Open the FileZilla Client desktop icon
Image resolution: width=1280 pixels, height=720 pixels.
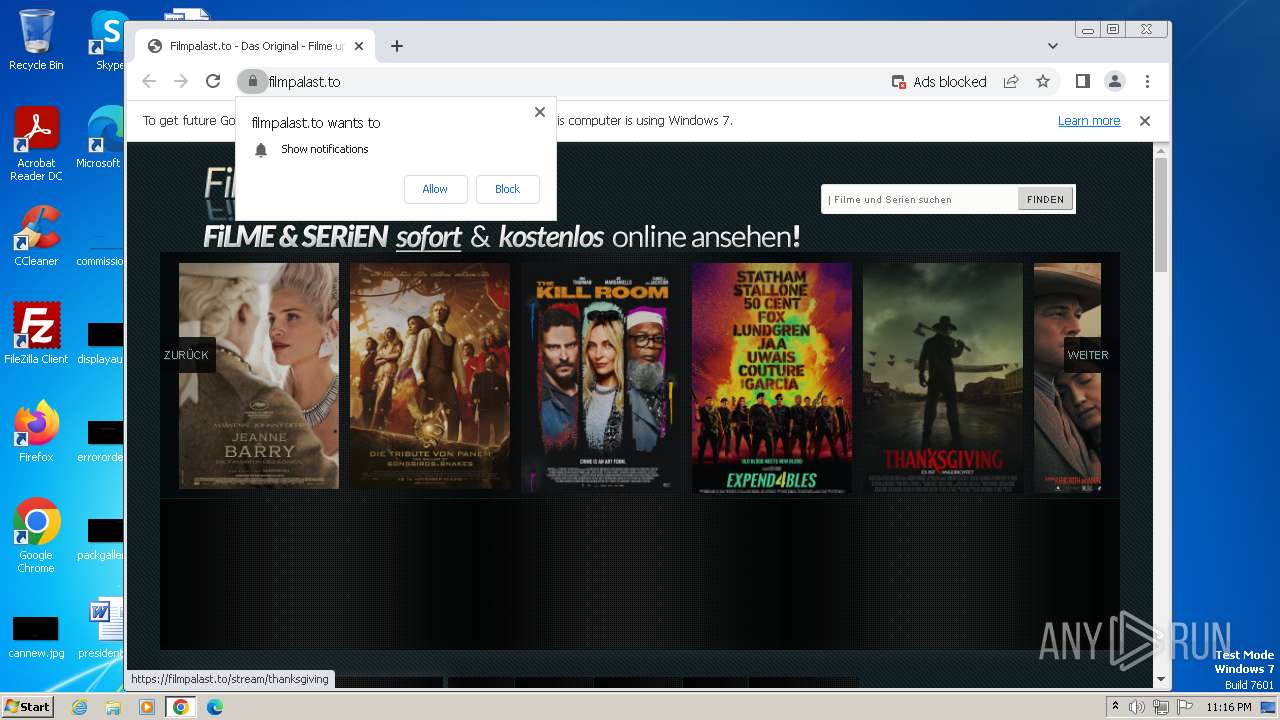[x=36, y=334]
